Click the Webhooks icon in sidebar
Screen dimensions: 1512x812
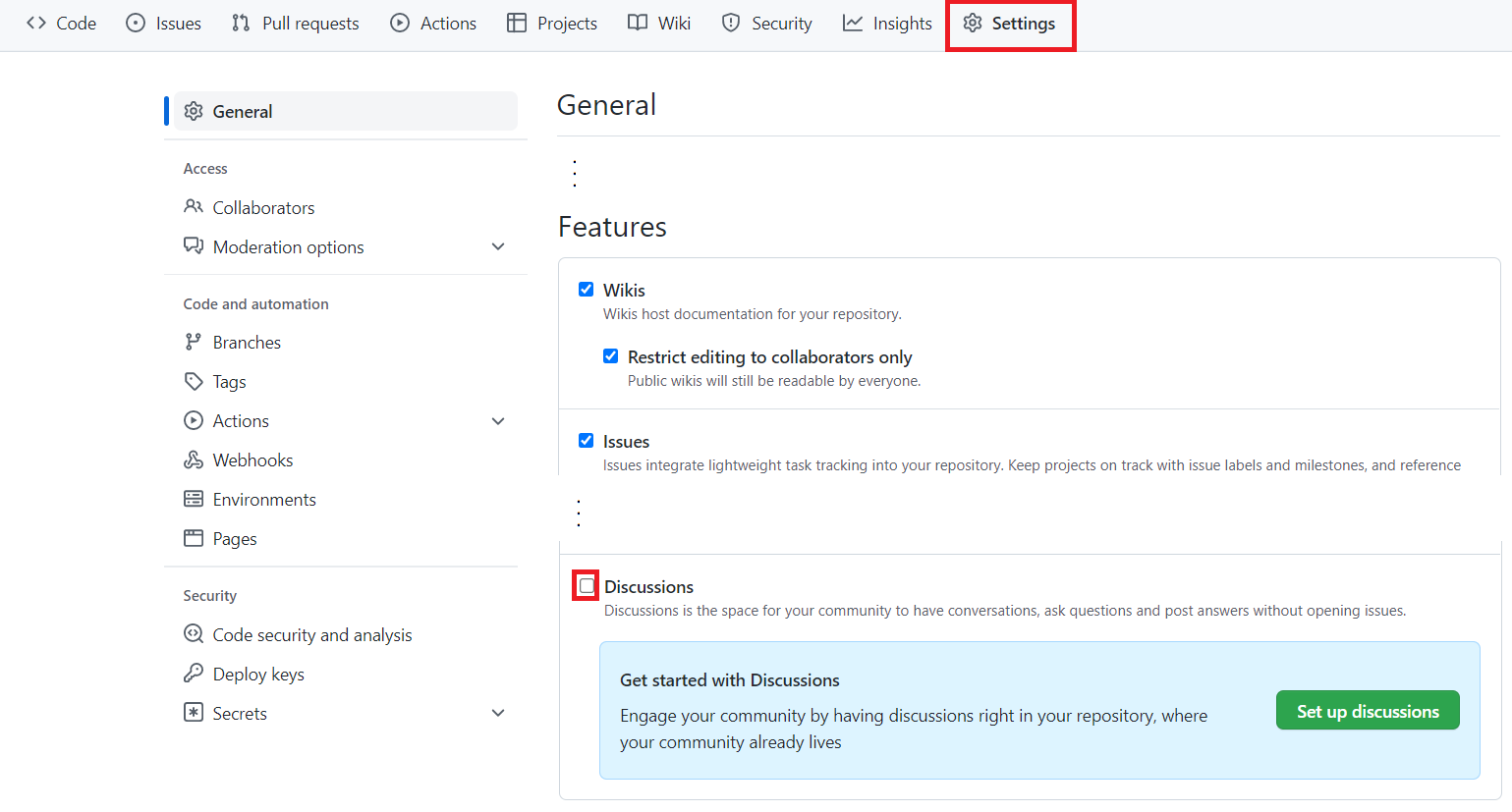click(x=194, y=460)
